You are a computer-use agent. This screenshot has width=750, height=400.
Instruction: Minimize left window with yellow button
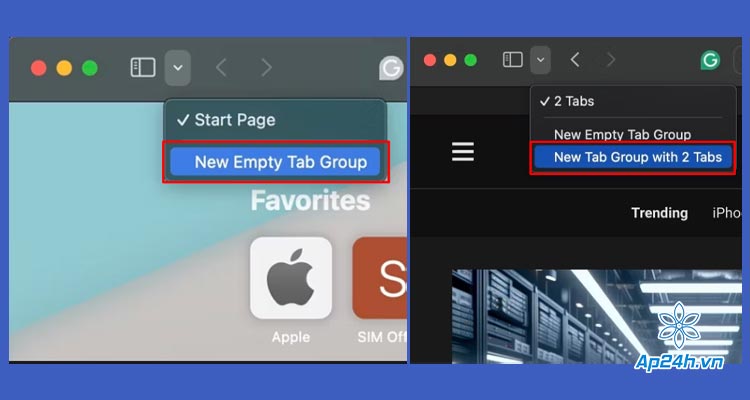coord(64,68)
